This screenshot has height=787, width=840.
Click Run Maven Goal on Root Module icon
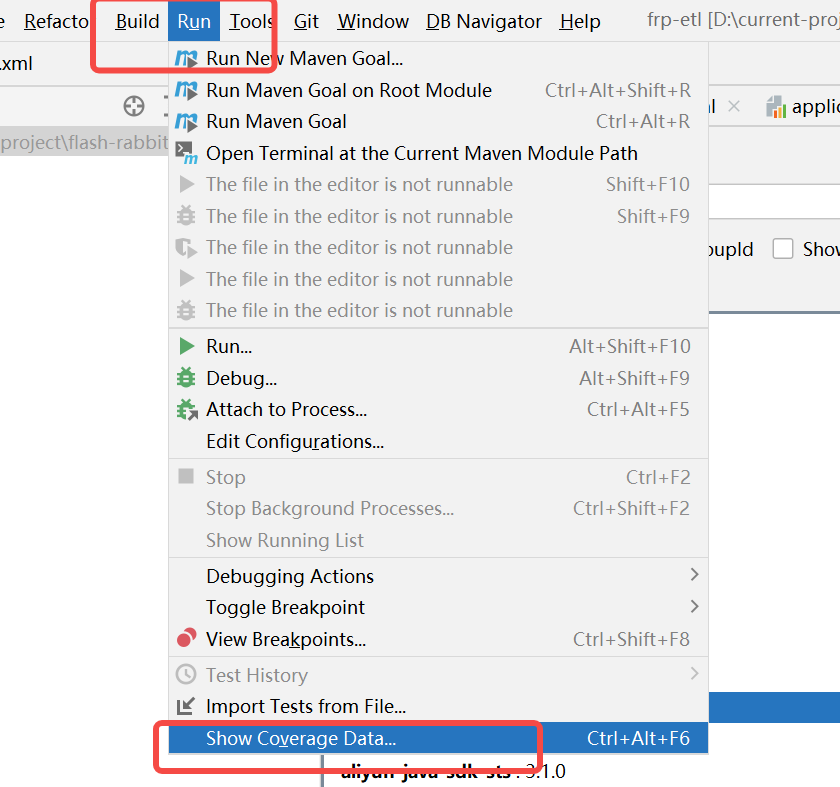pyautogui.click(x=186, y=90)
